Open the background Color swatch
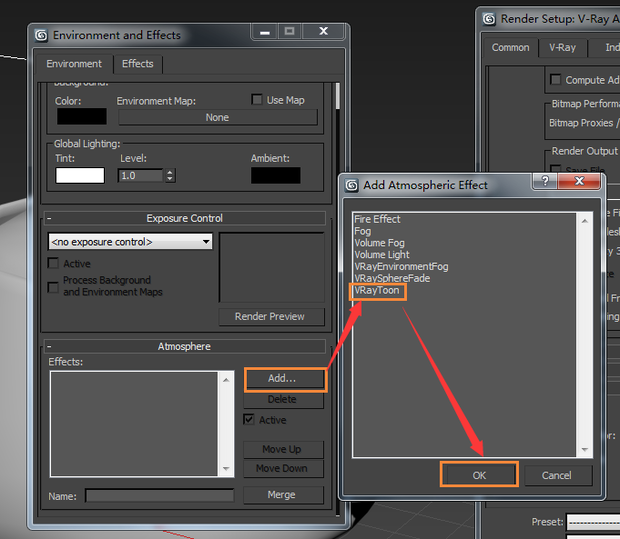This screenshot has height=539, width=620. (81, 116)
